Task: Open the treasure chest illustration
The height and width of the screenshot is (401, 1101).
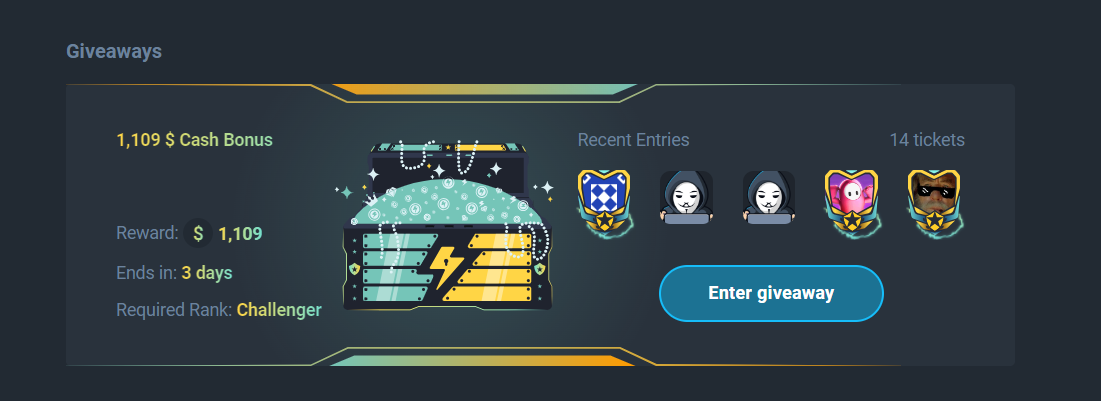Action: click(x=447, y=225)
